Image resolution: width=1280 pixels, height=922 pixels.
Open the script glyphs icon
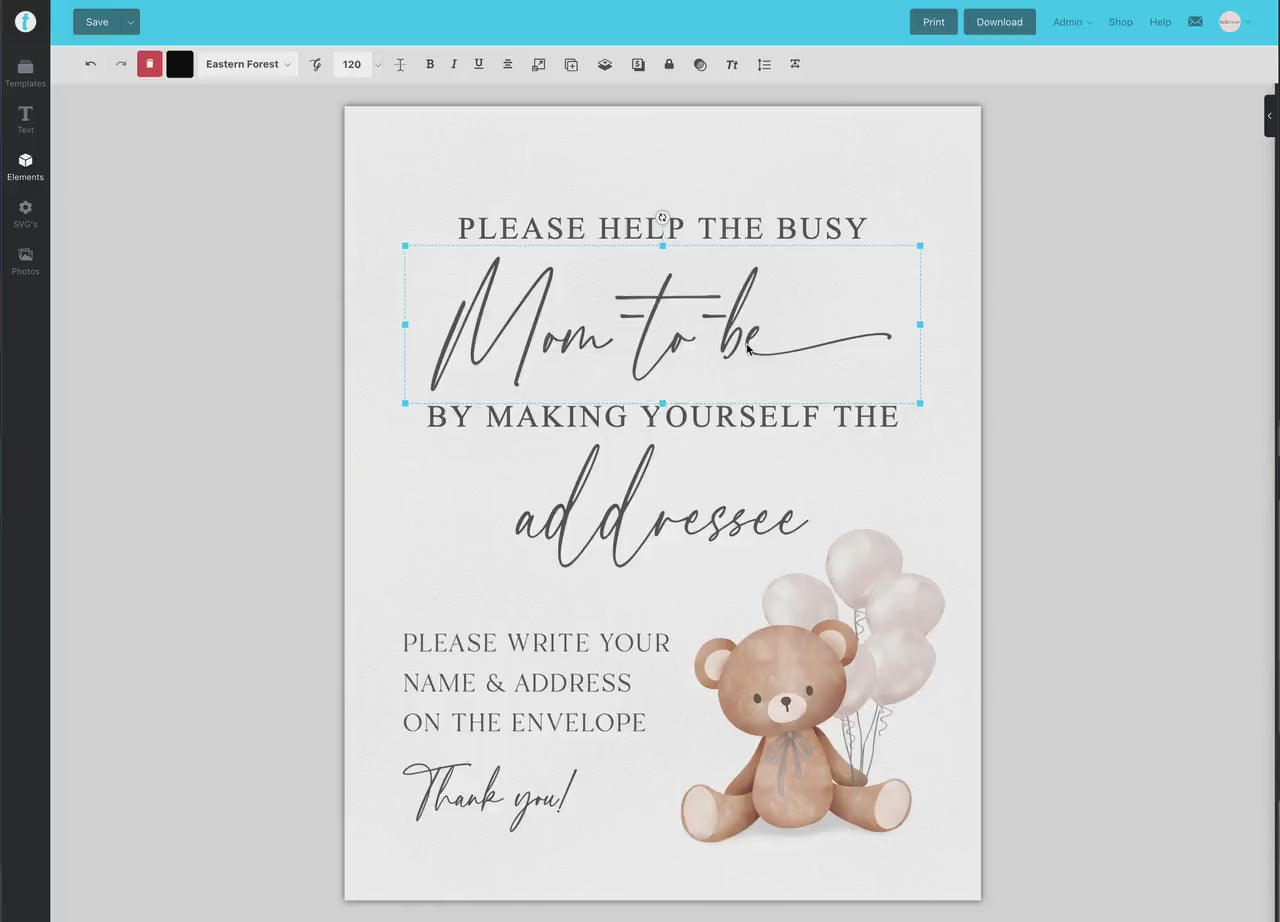316,64
